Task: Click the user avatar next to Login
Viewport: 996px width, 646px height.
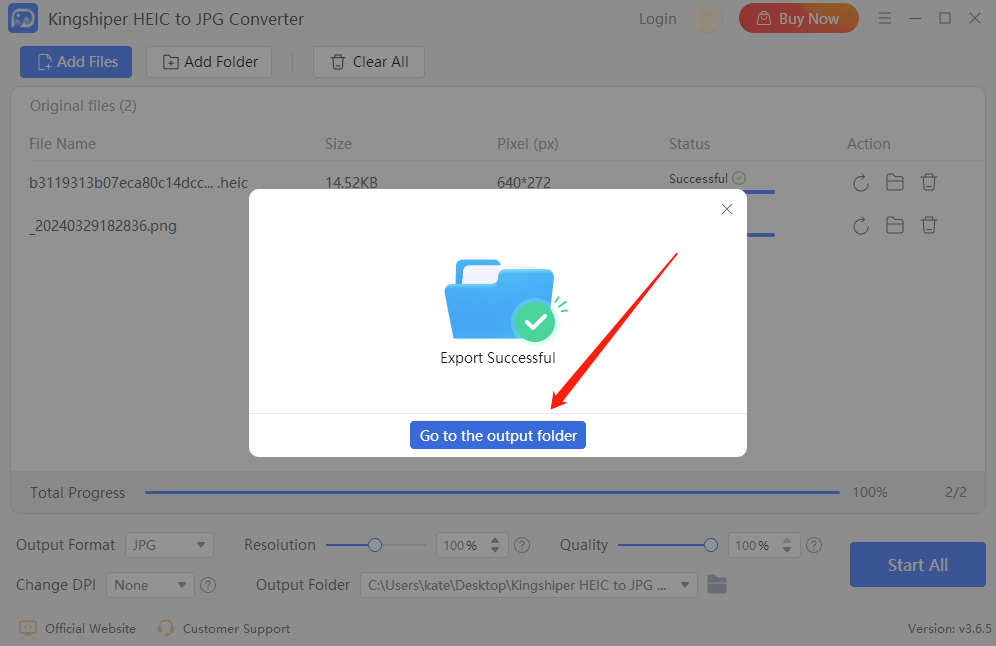Action: [x=706, y=18]
